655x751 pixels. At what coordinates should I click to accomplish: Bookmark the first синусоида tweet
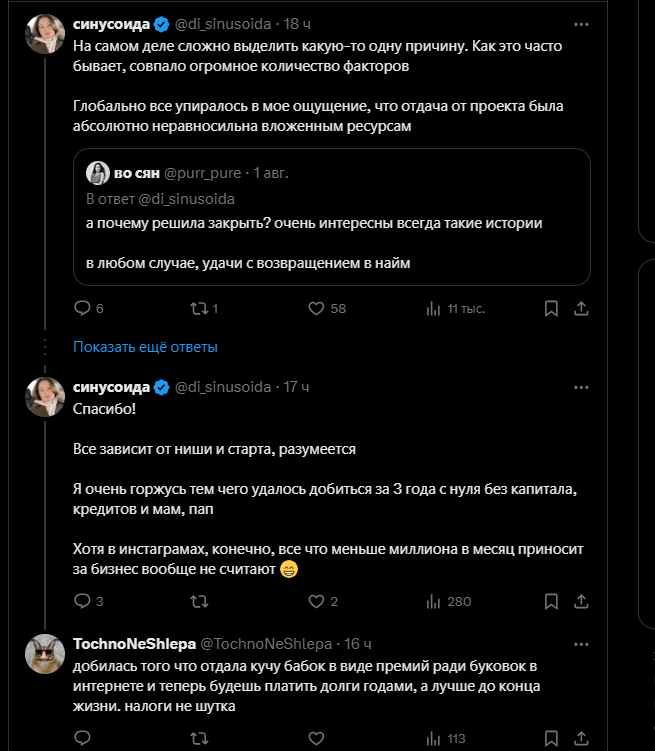coord(551,308)
